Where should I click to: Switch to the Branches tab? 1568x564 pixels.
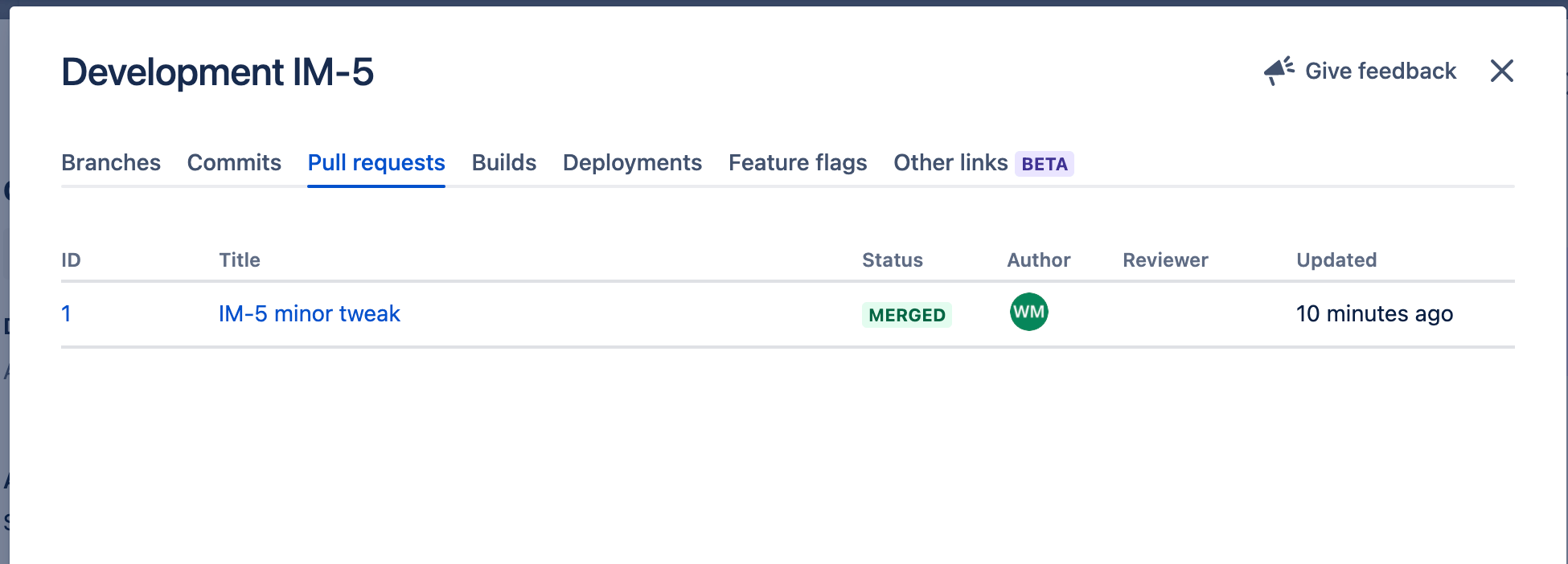click(x=111, y=163)
